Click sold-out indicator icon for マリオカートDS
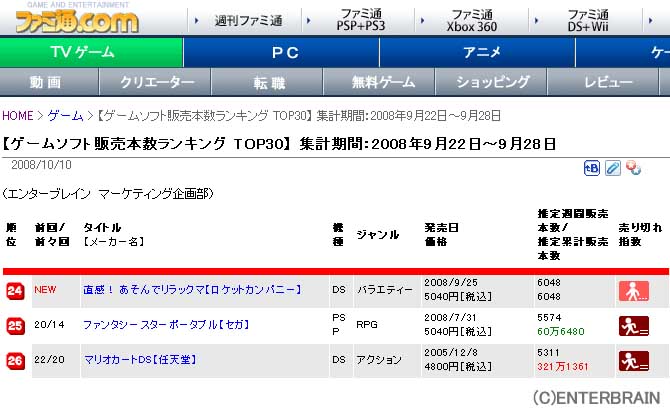Image resolution: width=670 pixels, height=415 pixels. (634, 361)
